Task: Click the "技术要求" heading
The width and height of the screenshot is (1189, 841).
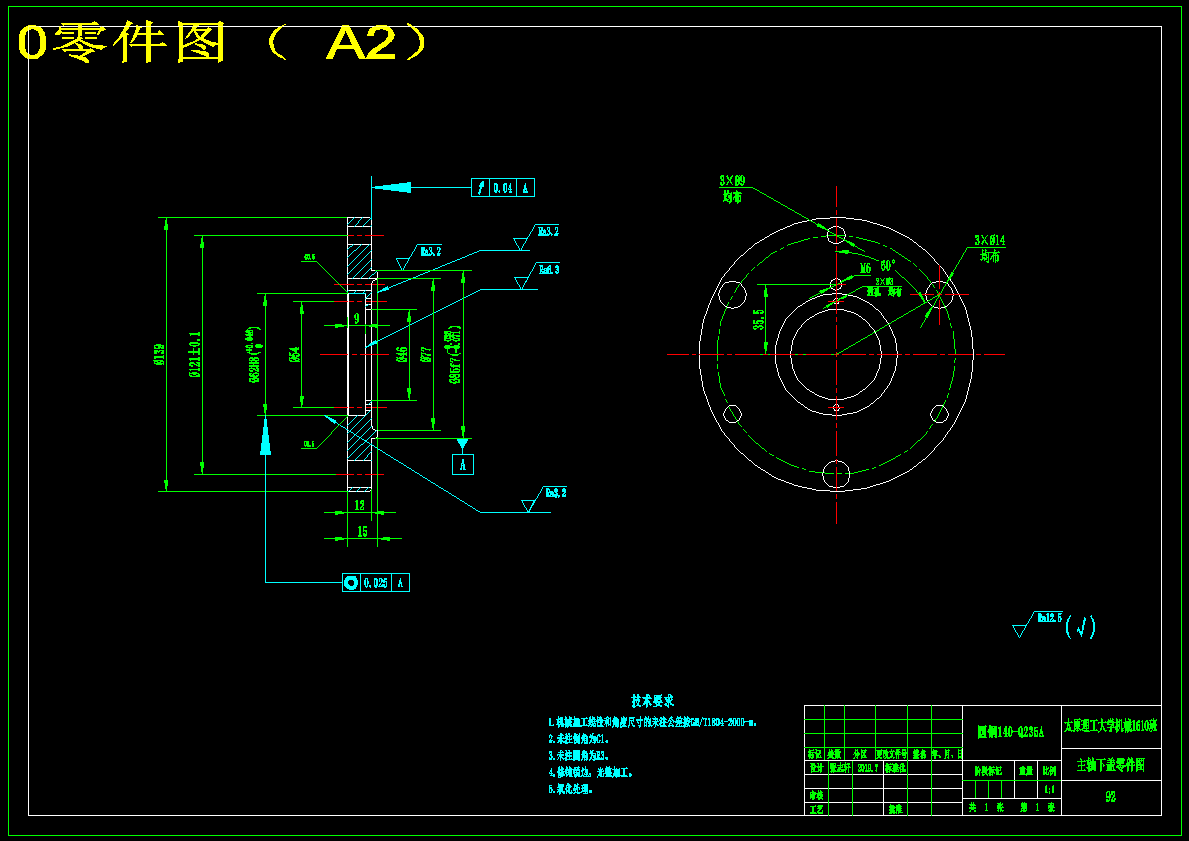Action: click(x=652, y=701)
